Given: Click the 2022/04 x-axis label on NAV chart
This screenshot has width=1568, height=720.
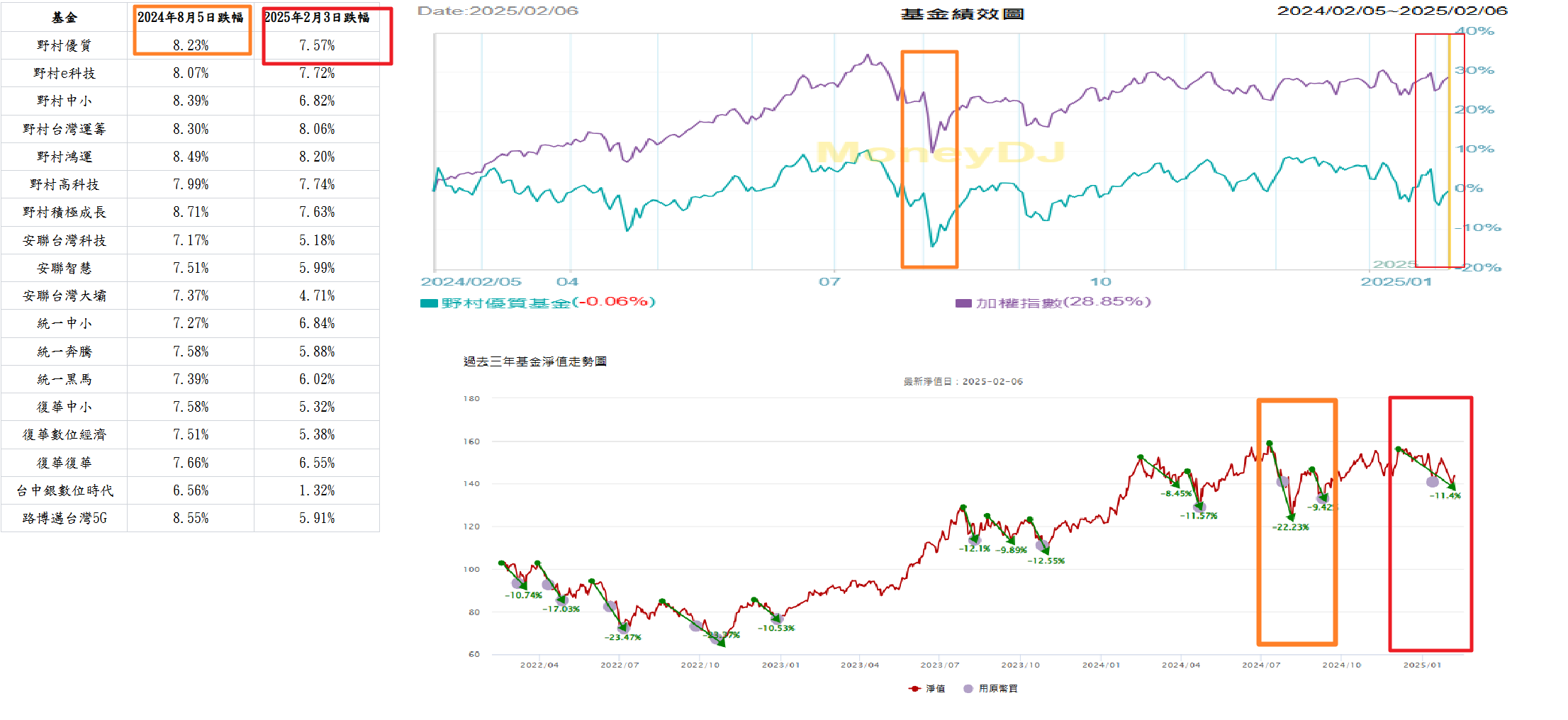Looking at the screenshot, I should coord(539,665).
